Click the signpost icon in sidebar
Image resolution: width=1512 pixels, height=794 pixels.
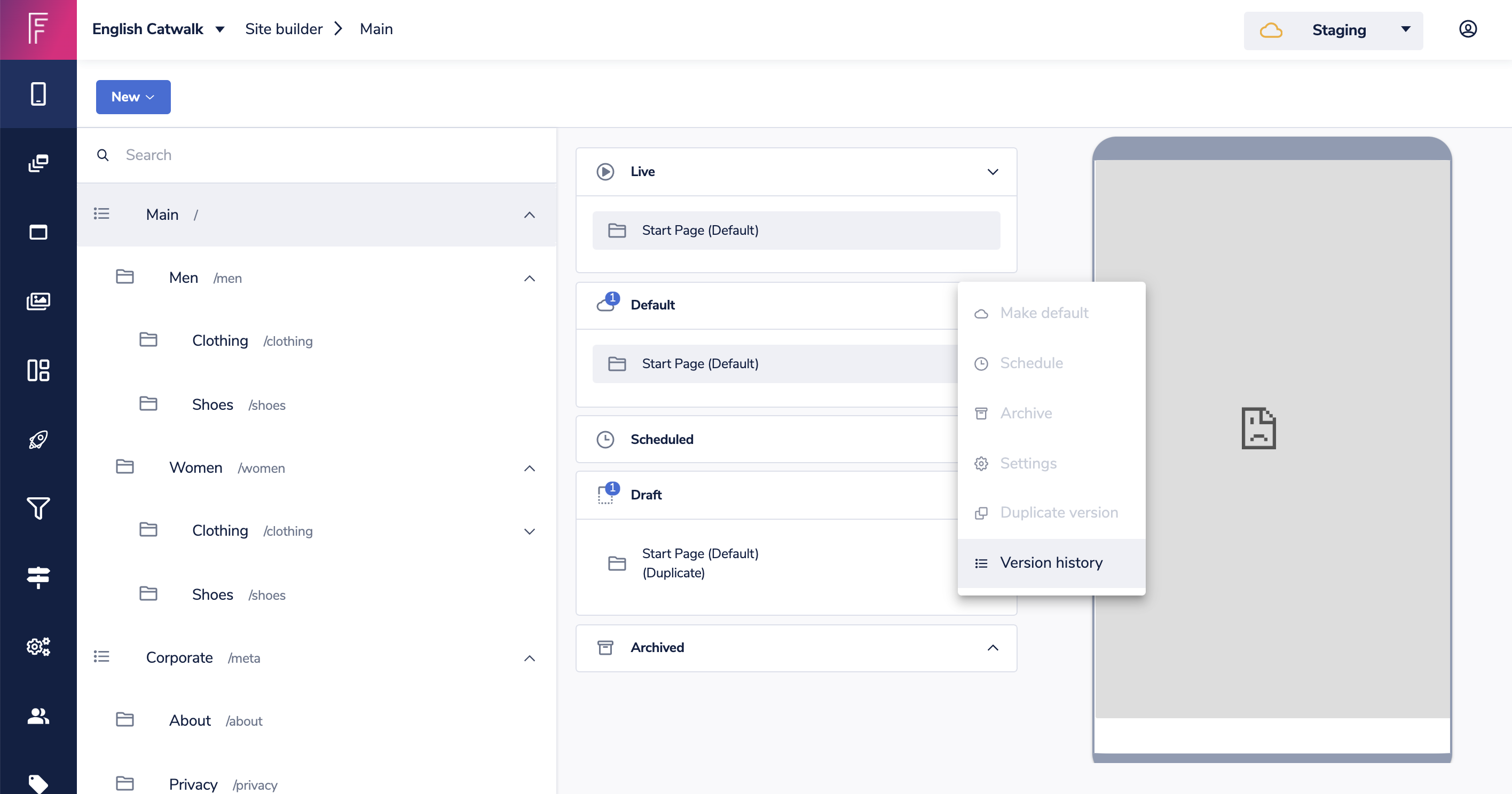point(38,577)
